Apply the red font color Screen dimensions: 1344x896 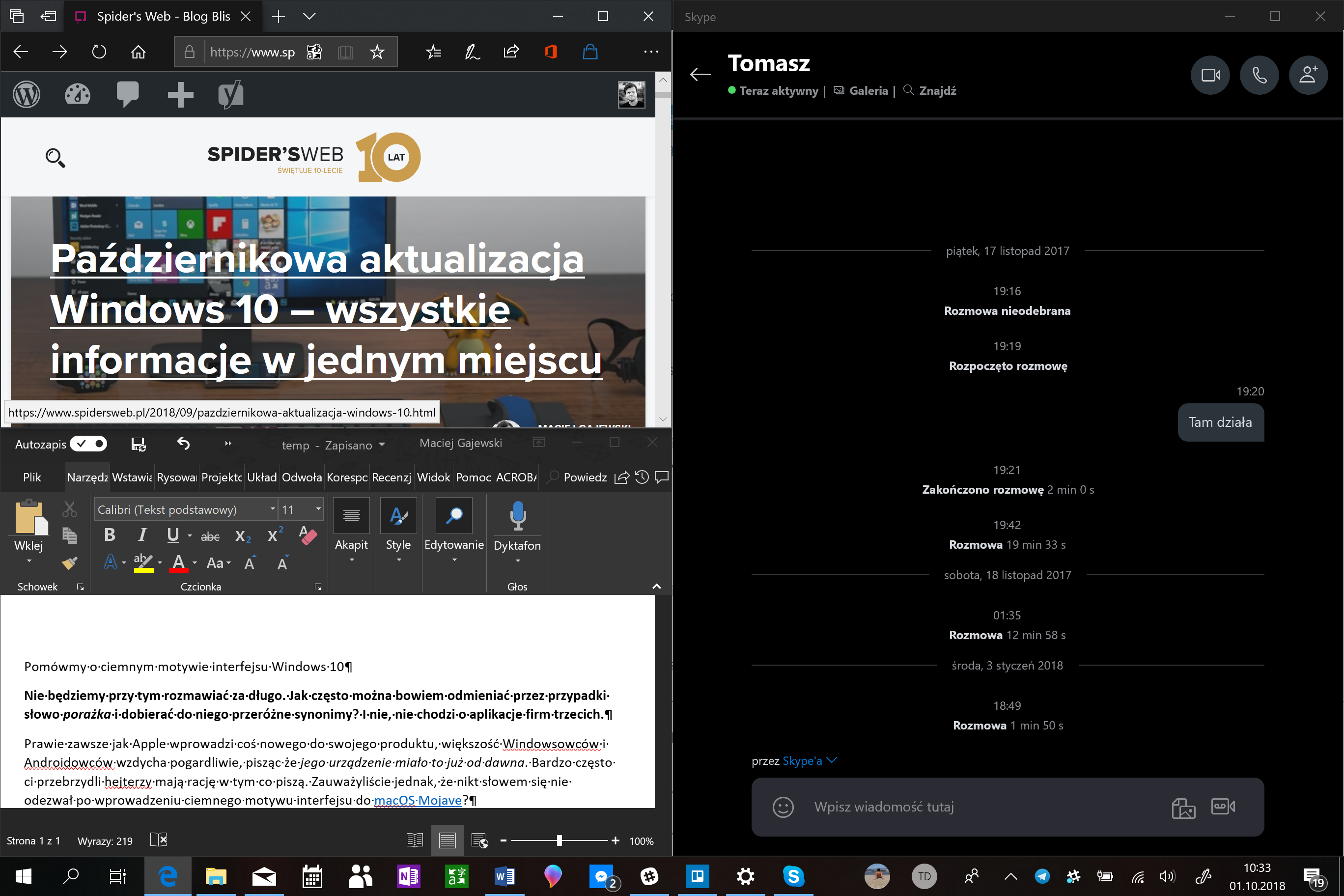coord(179,563)
